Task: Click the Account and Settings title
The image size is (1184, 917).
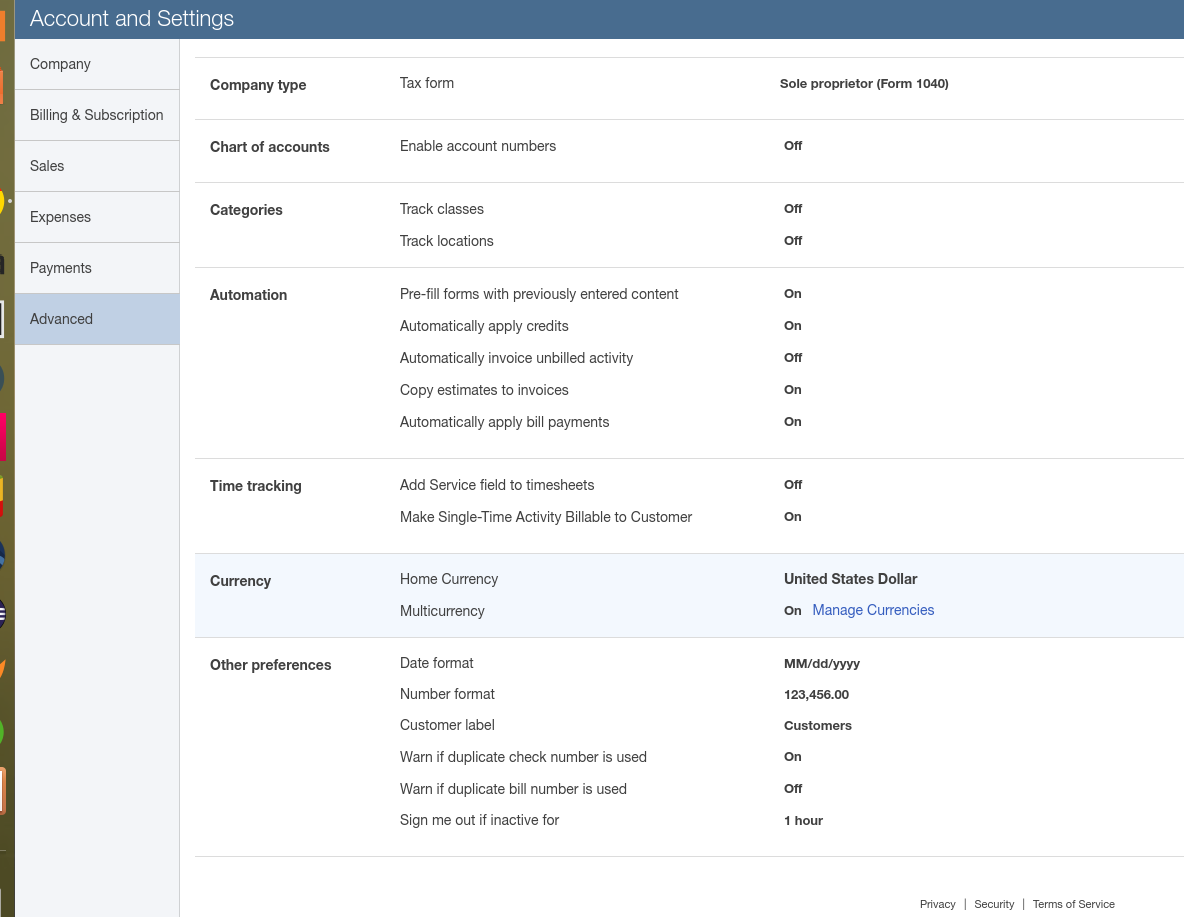Action: tap(131, 18)
